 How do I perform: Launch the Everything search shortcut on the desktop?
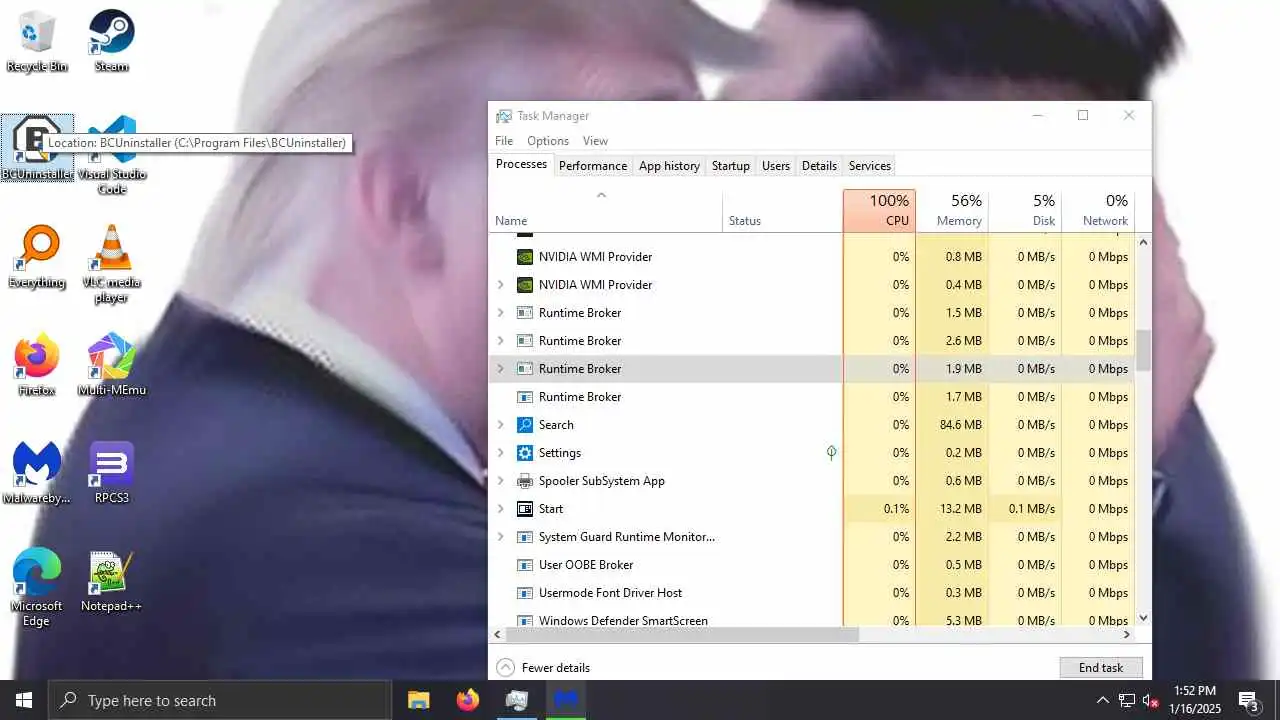[x=37, y=257]
